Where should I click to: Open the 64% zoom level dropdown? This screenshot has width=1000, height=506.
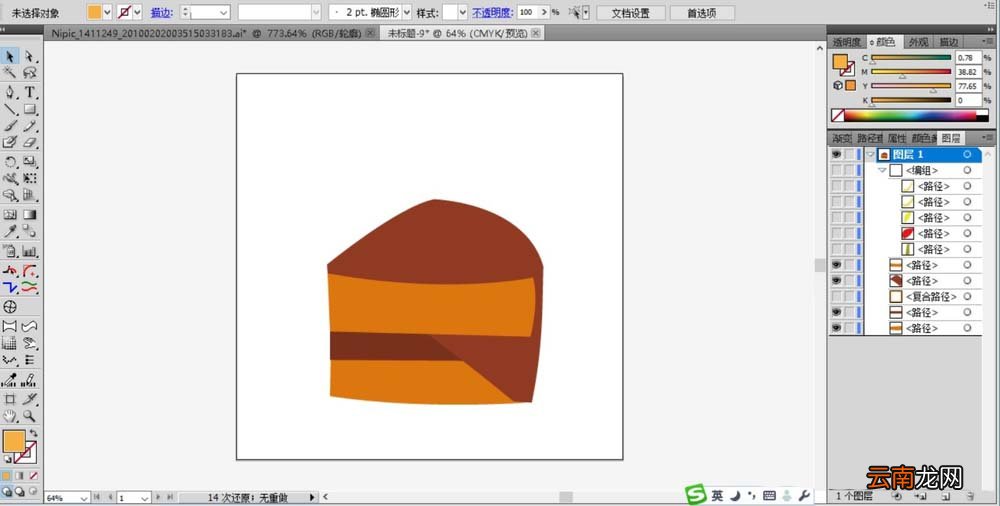click(84, 498)
